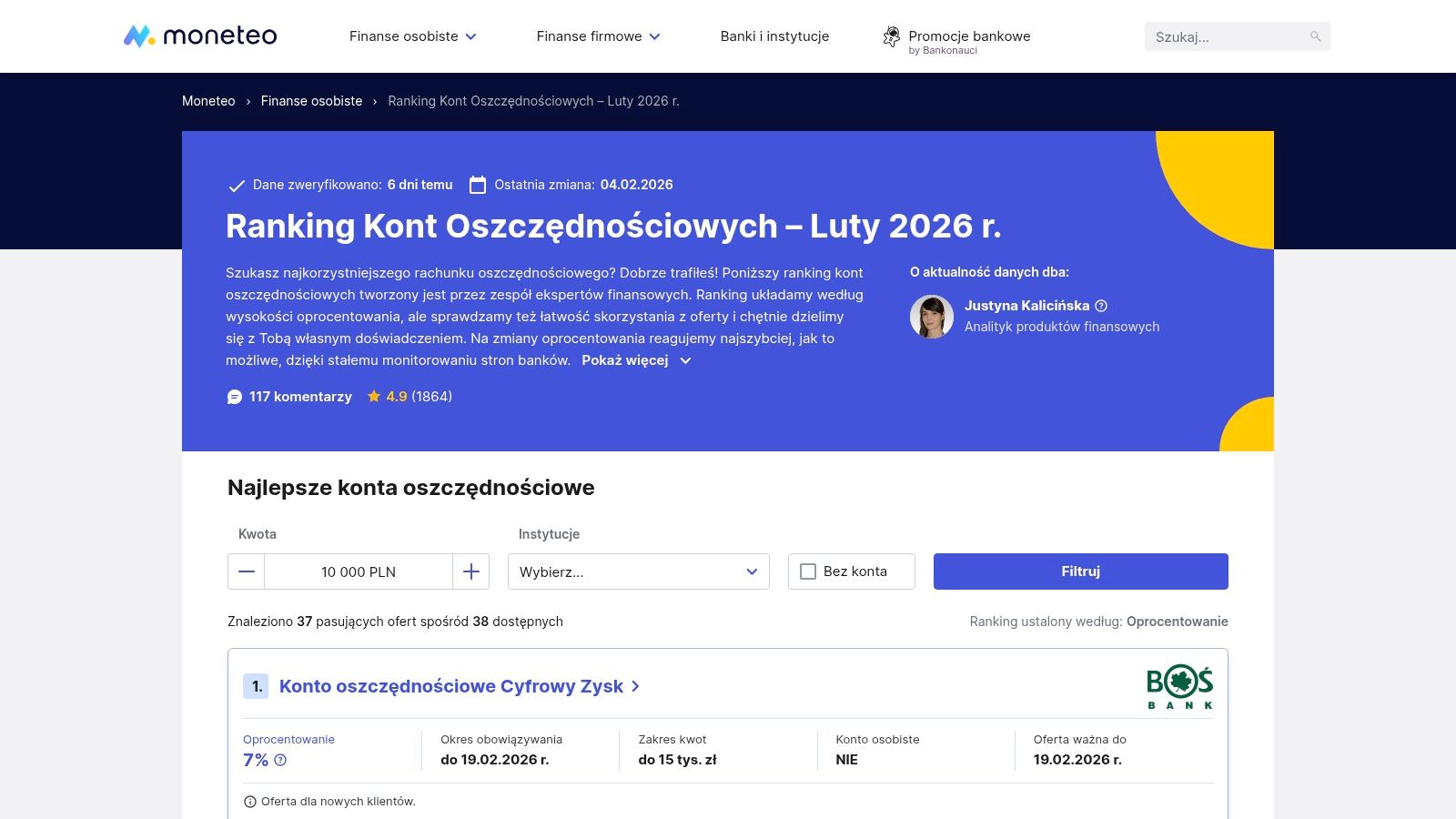The width and height of the screenshot is (1456, 819).
Task: Increase amount with the plus button
Action: pos(470,571)
